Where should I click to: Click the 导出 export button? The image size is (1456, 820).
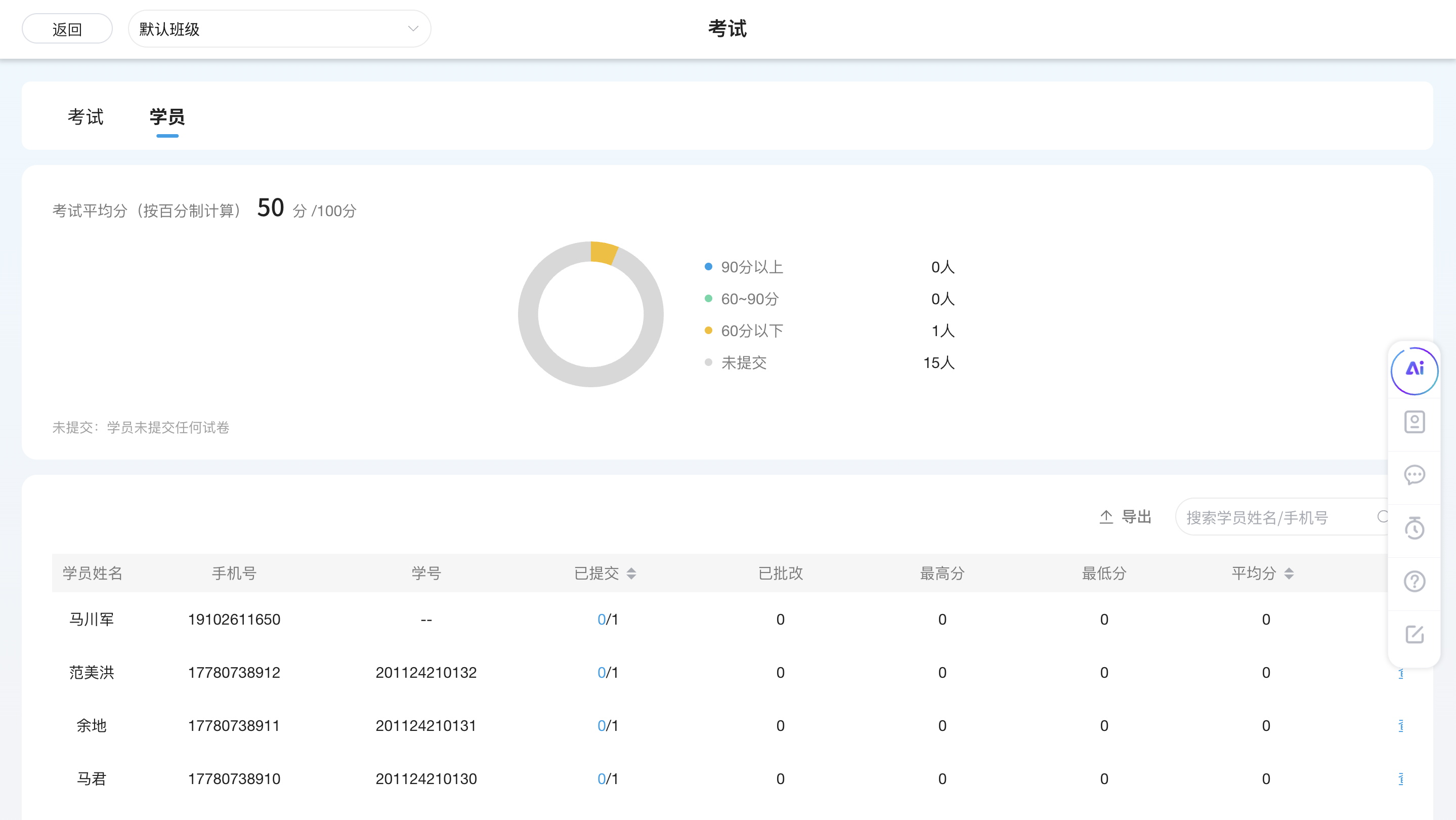click(x=1125, y=517)
